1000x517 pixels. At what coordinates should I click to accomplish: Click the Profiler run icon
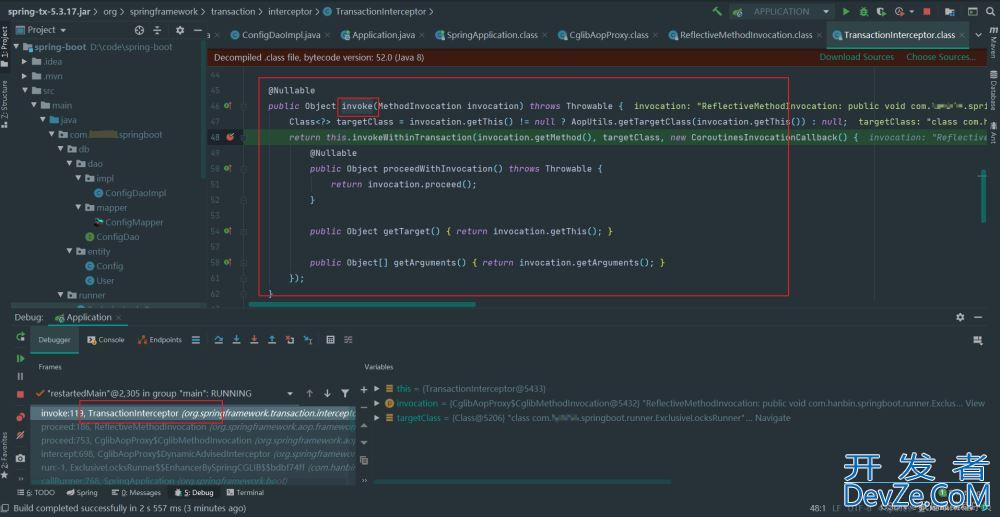pos(900,11)
